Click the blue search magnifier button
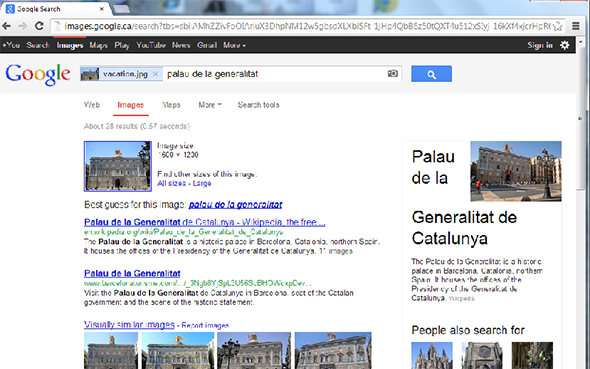This screenshot has height=369, width=590. click(x=431, y=74)
